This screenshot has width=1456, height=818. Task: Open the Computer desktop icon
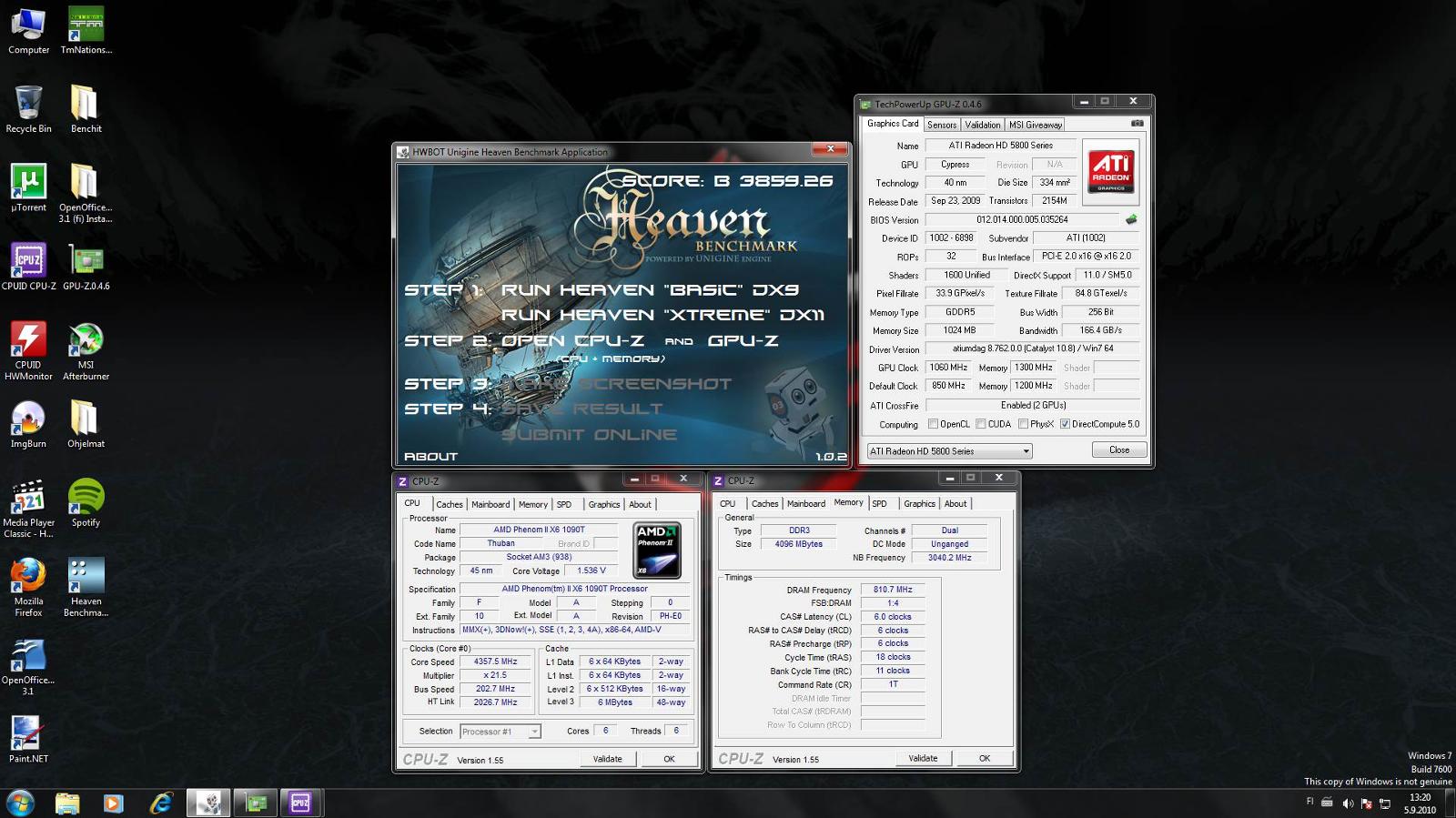(x=28, y=31)
